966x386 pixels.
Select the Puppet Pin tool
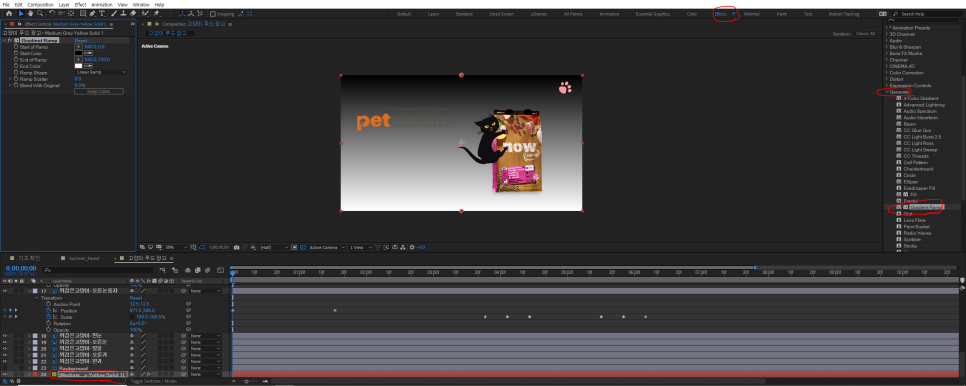tap(157, 13)
